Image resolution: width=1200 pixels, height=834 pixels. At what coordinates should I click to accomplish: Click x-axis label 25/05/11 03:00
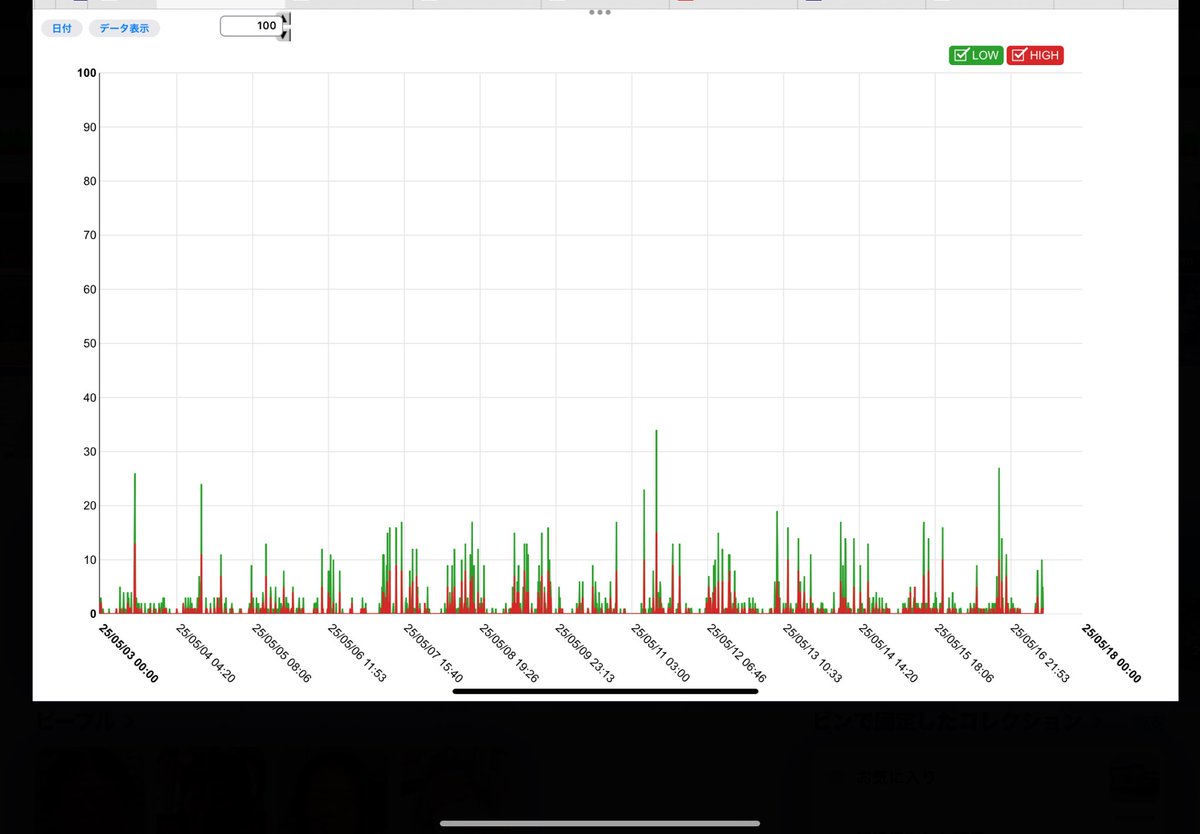(660, 653)
